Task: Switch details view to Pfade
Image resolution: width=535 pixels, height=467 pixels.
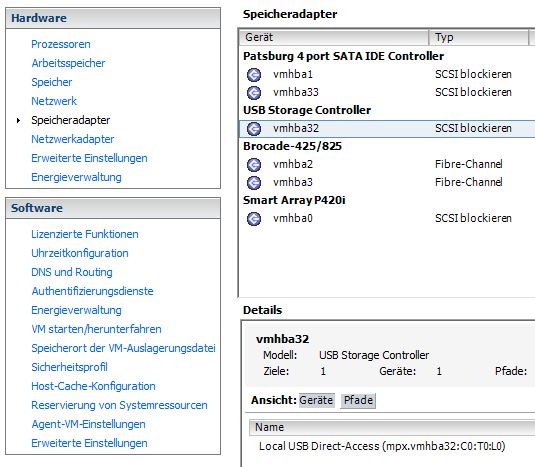Action: [x=358, y=400]
